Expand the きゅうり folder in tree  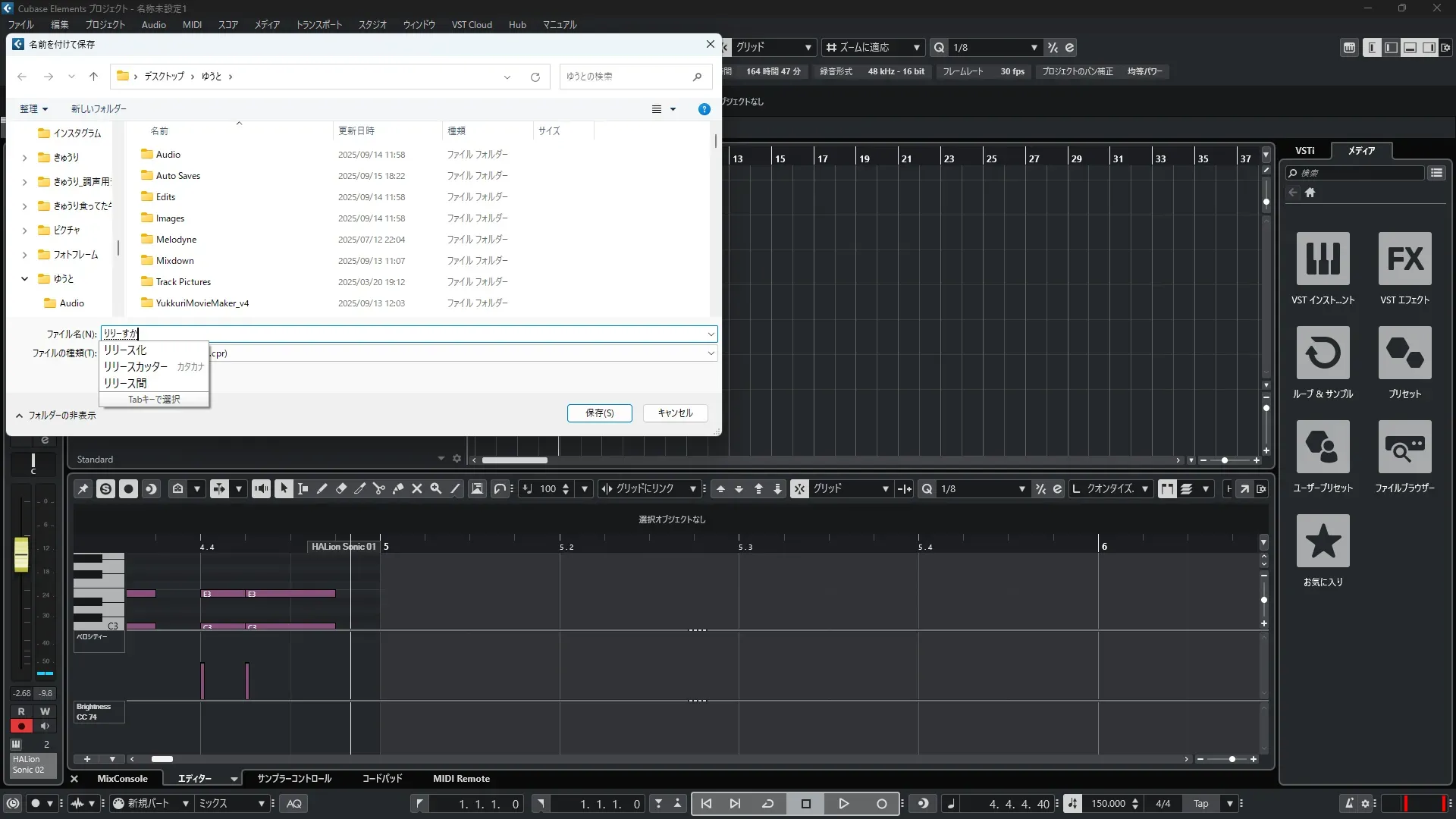point(24,158)
